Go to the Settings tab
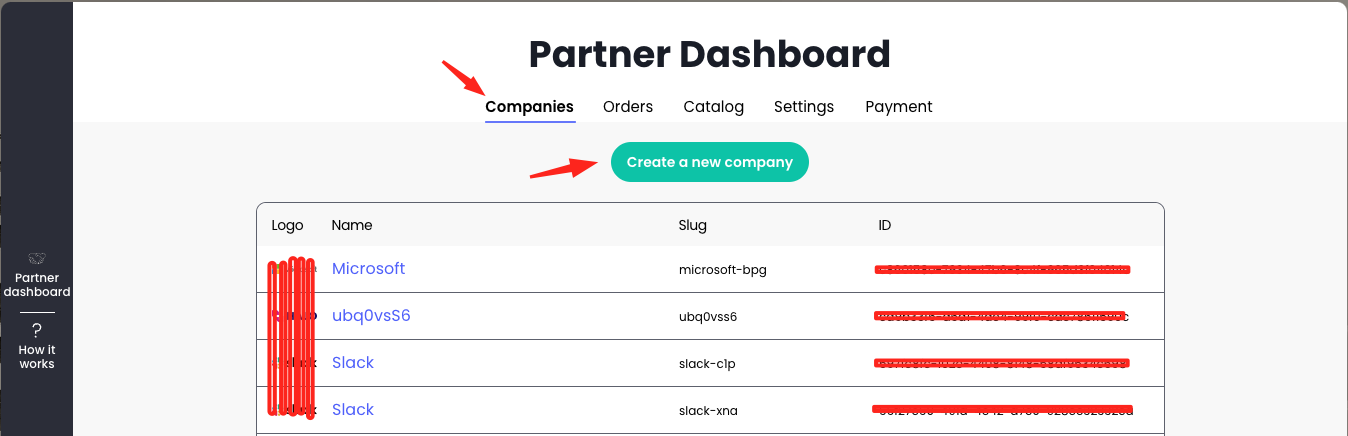The height and width of the screenshot is (436, 1348). (x=804, y=106)
